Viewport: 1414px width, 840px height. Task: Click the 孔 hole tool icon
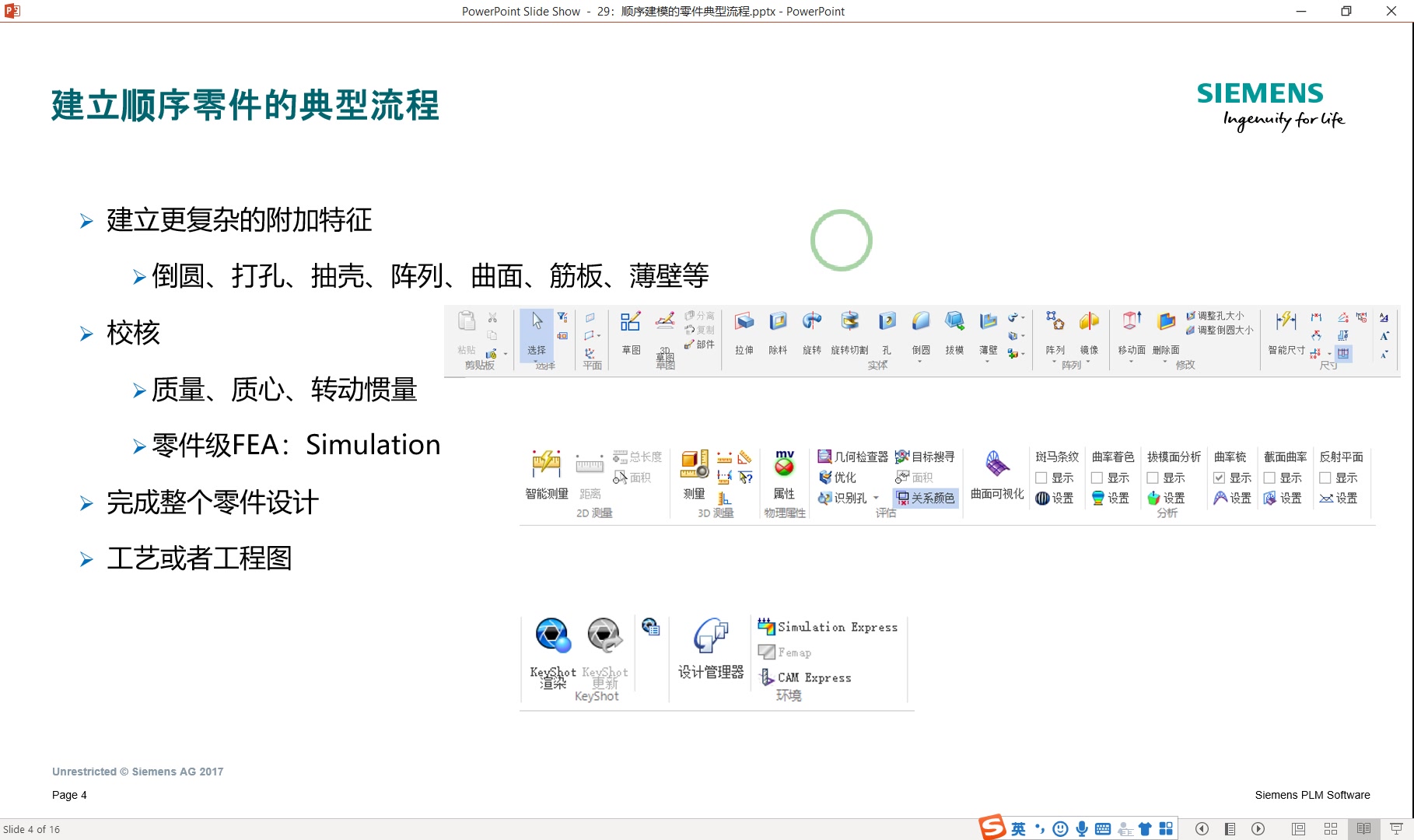point(887,321)
